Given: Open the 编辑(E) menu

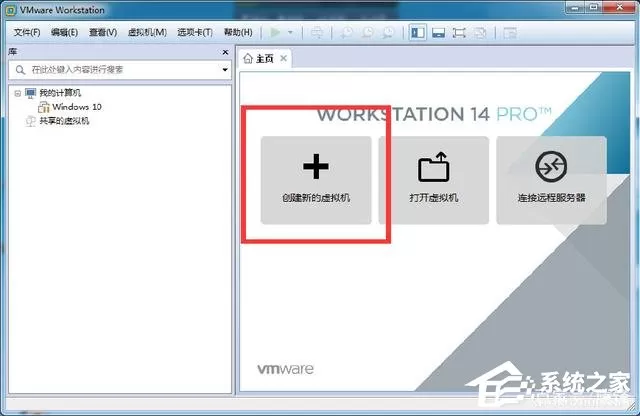Looking at the screenshot, I should coord(64,32).
